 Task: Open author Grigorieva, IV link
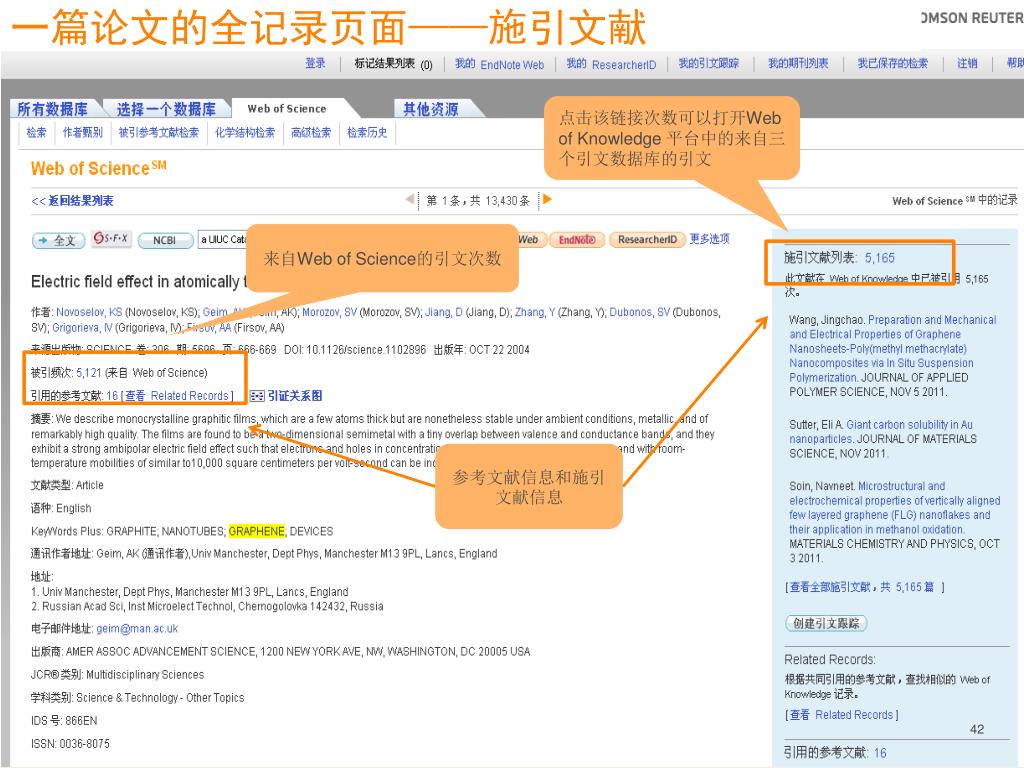click(82, 327)
